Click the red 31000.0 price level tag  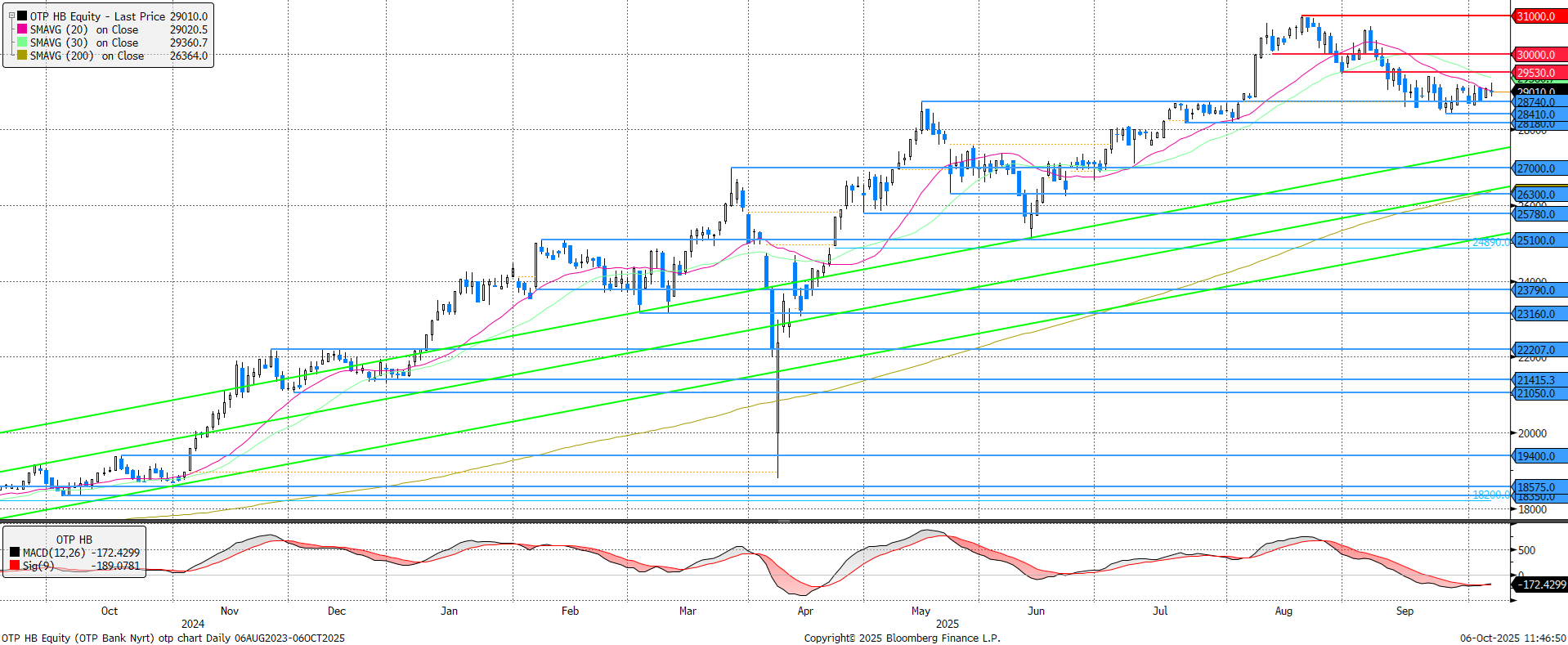click(x=1536, y=16)
